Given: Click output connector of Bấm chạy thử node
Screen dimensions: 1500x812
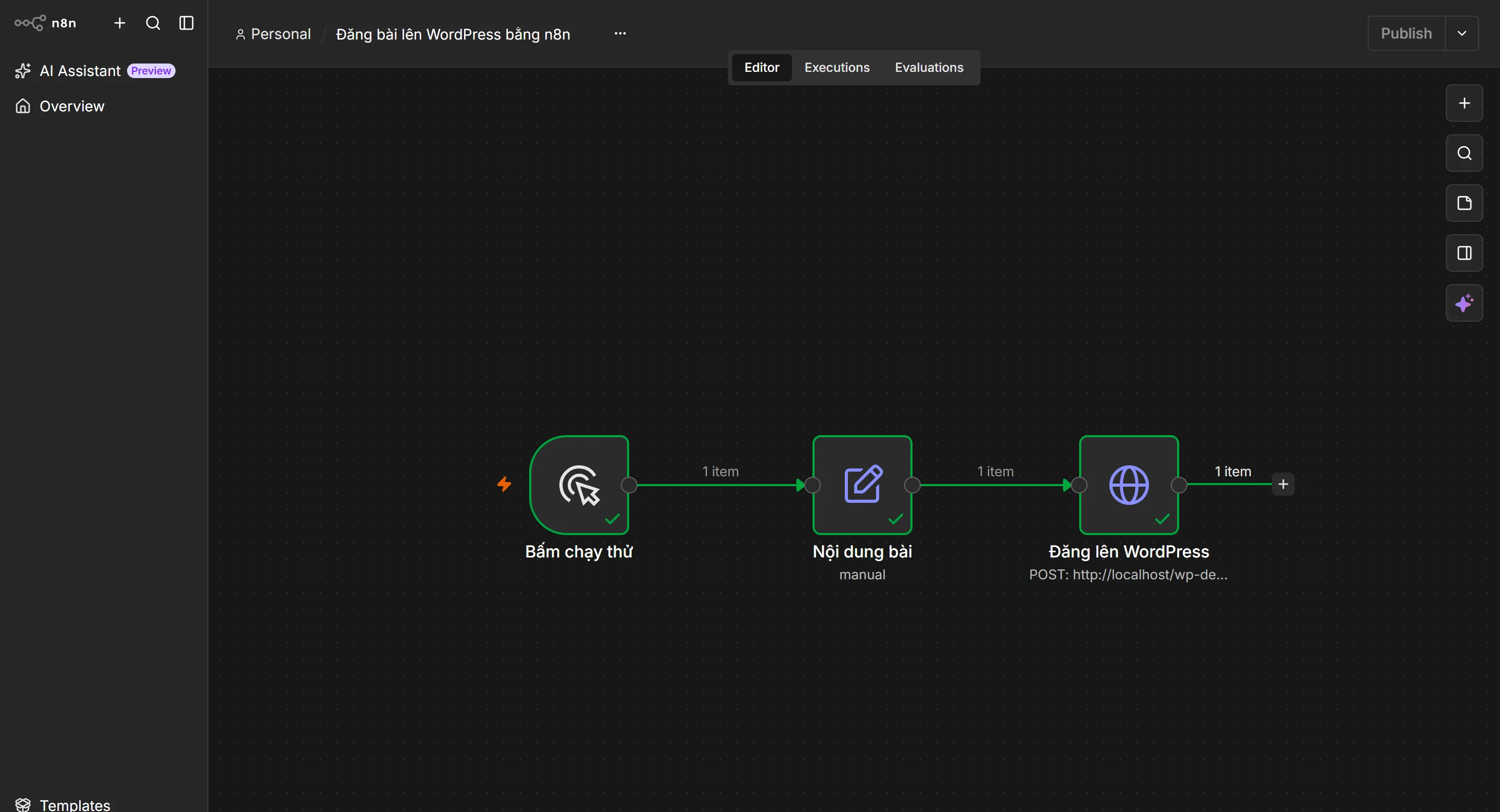Looking at the screenshot, I should (x=630, y=485).
